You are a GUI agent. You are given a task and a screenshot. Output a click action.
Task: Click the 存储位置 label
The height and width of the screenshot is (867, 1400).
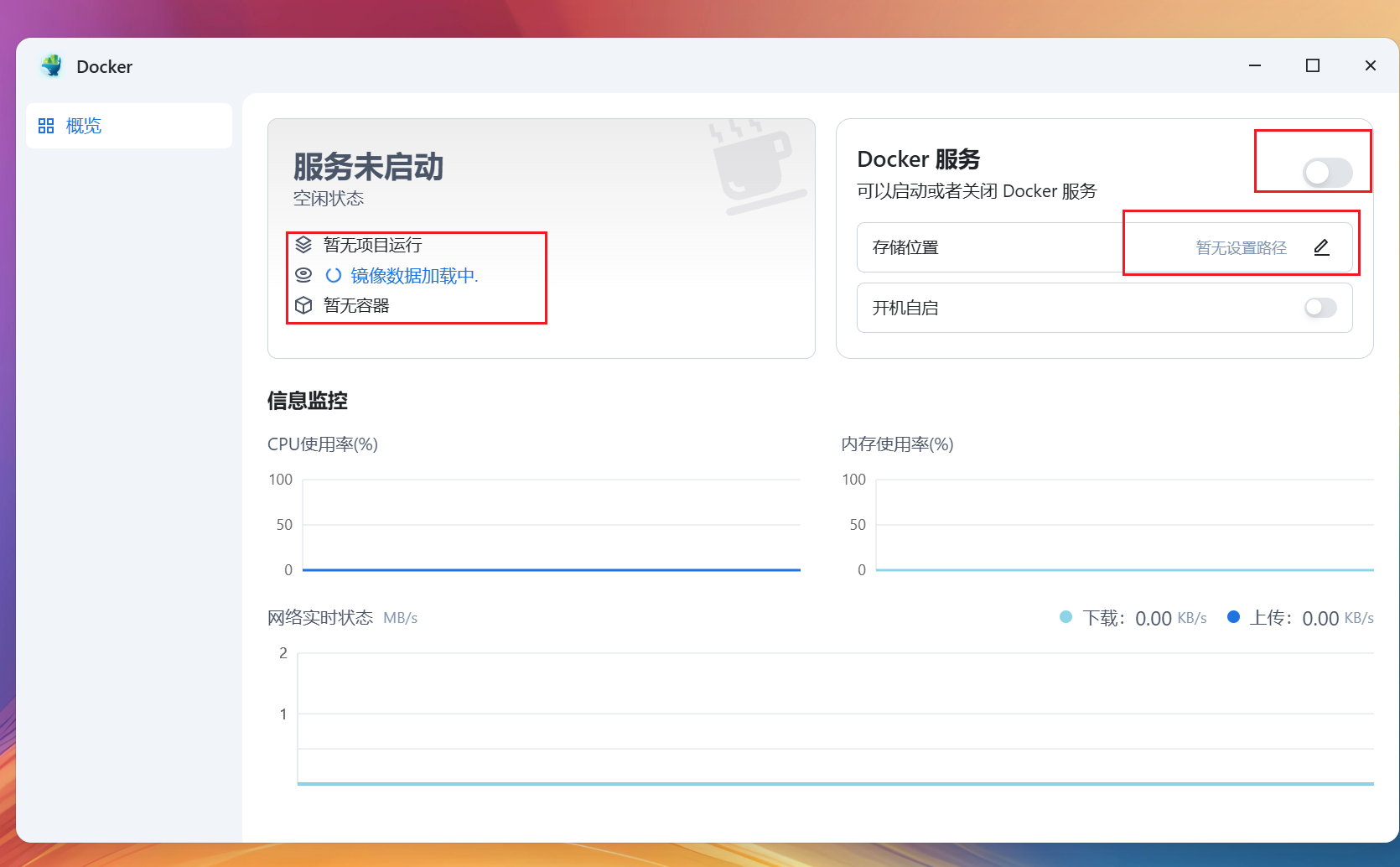coord(905,247)
